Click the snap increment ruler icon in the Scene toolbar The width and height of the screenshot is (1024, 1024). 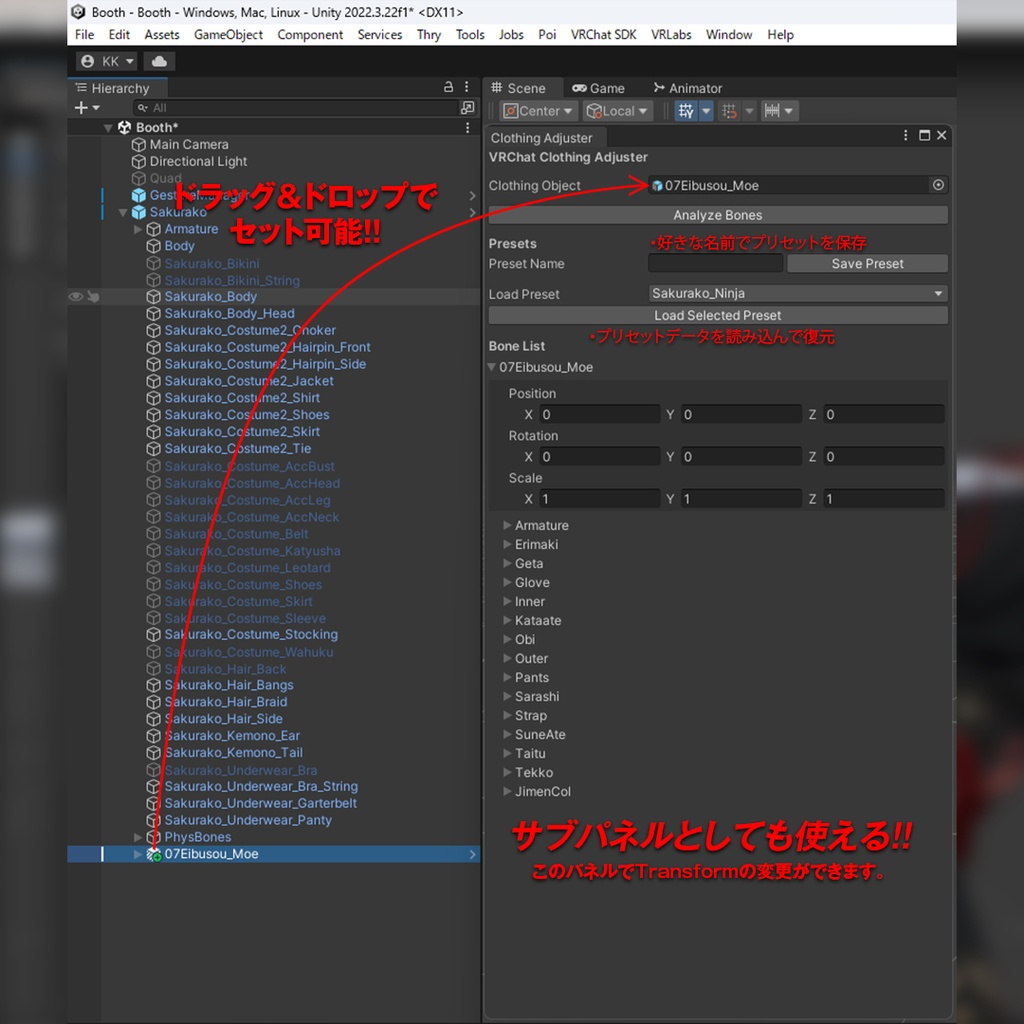point(773,111)
